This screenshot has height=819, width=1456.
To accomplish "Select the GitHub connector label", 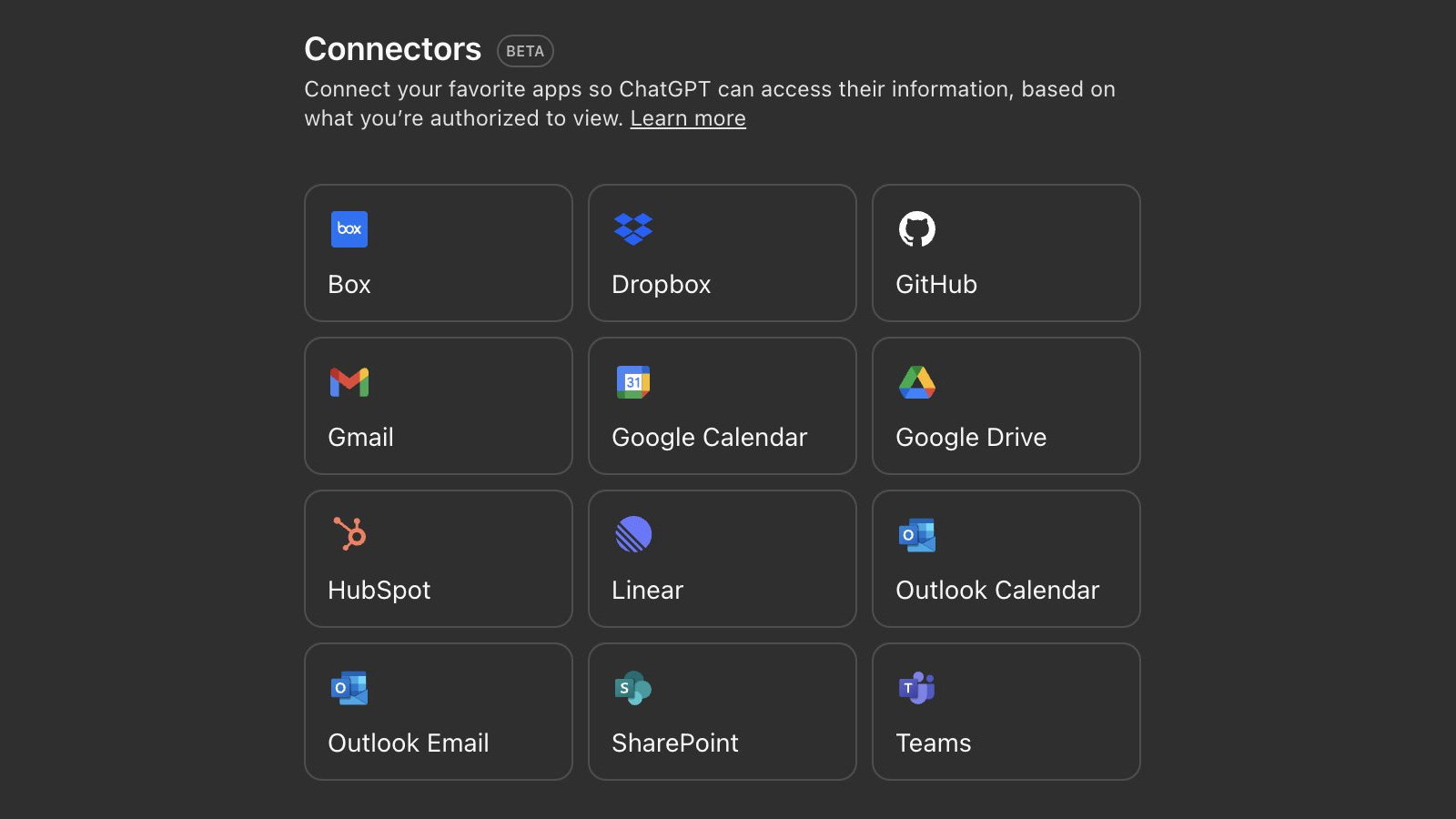I will 936,285.
